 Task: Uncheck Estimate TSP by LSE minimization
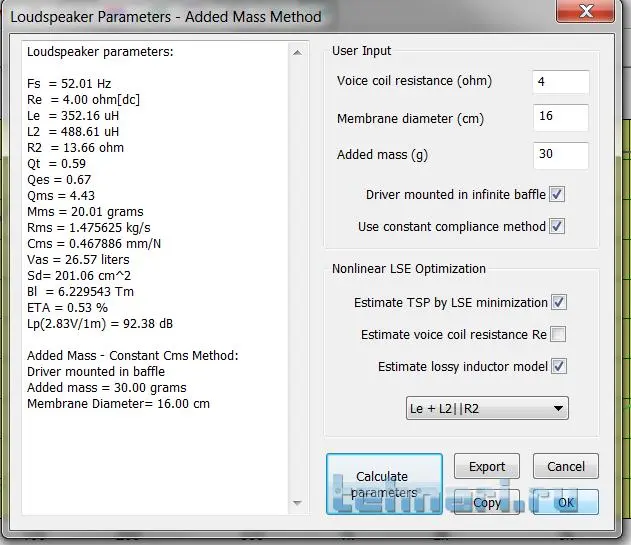pyautogui.click(x=559, y=302)
